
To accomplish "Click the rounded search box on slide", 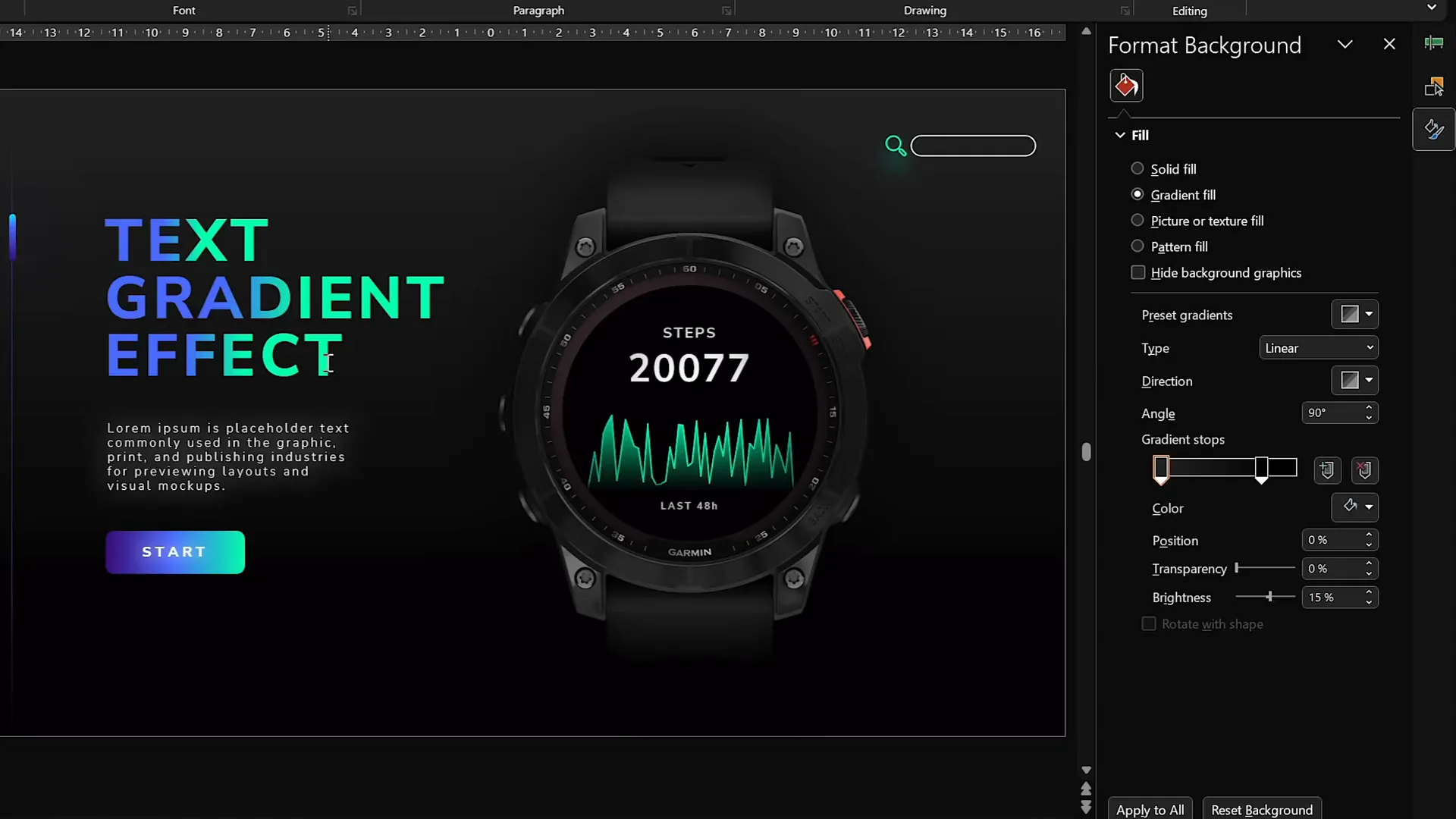I will pos(973,146).
